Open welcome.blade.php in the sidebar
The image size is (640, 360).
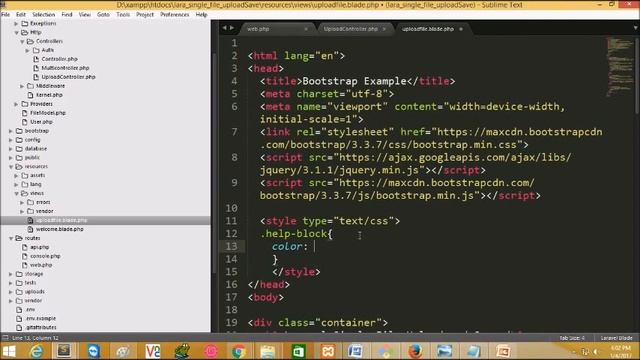(60, 229)
